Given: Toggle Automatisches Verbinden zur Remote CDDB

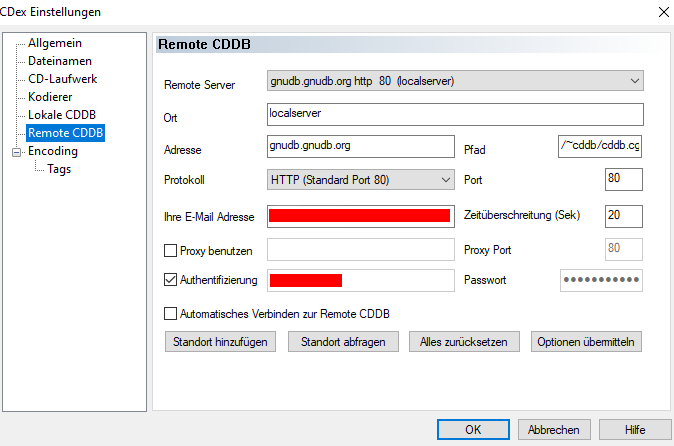Looking at the screenshot, I should (x=171, y=314).
